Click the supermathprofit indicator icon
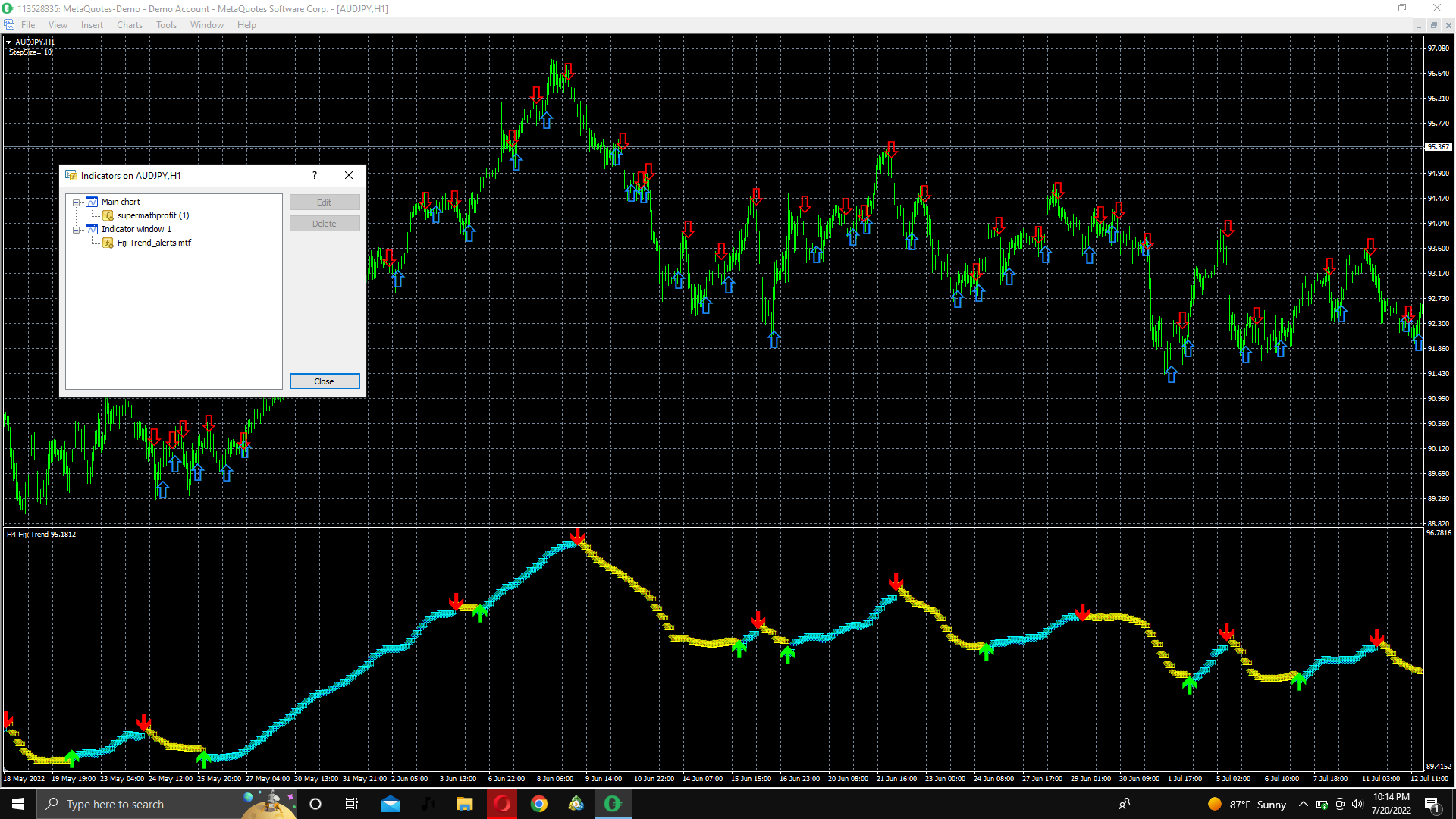 point(108,215)
